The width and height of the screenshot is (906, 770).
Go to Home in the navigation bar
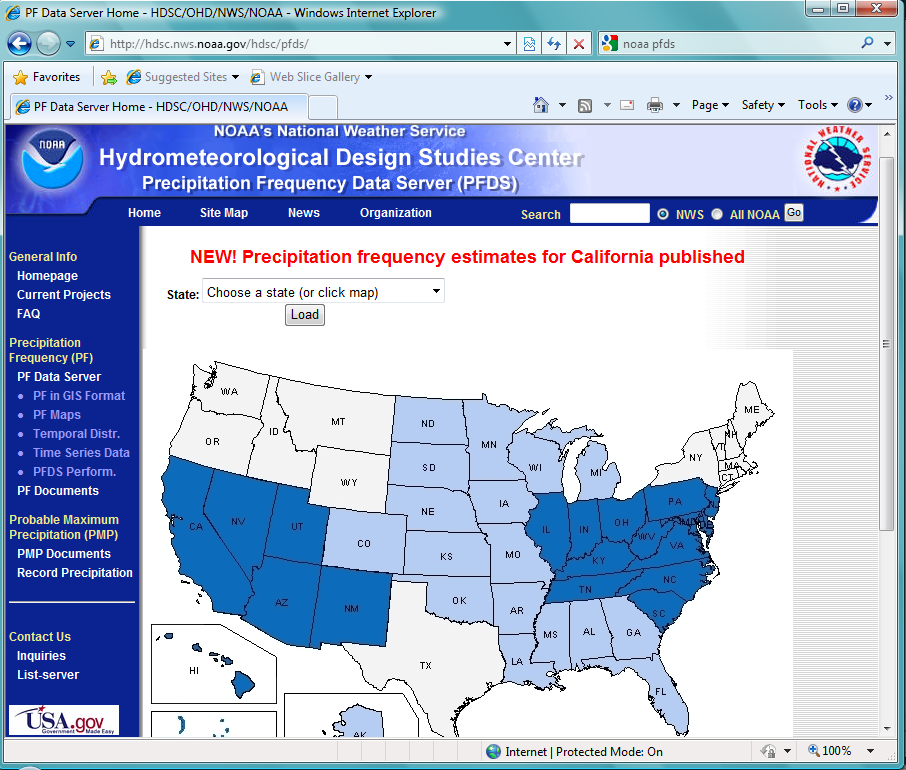[x=144, y=213]
